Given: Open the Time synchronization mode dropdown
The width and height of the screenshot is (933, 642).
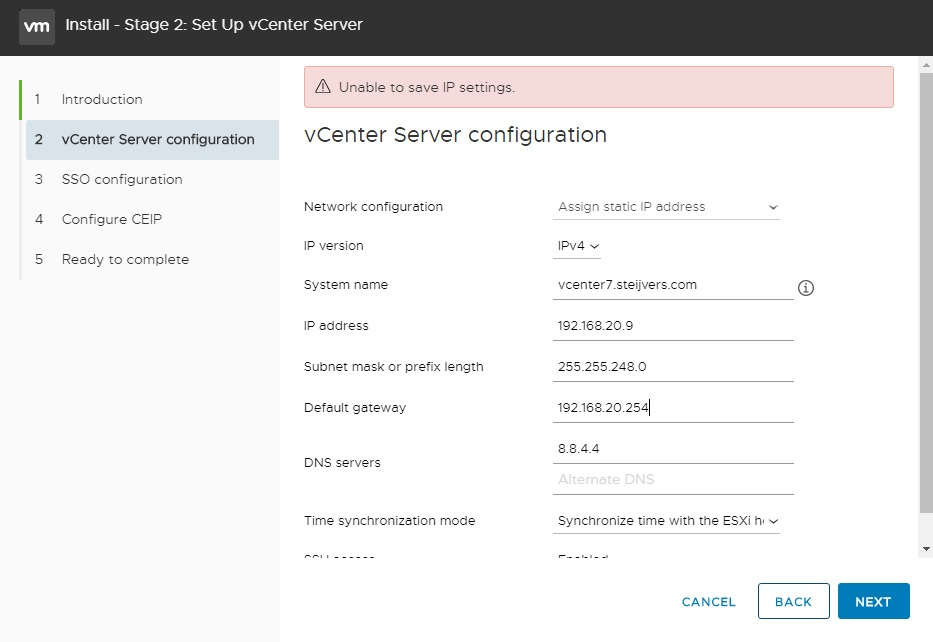Looking at the screenshot, I should coord(666,521).
